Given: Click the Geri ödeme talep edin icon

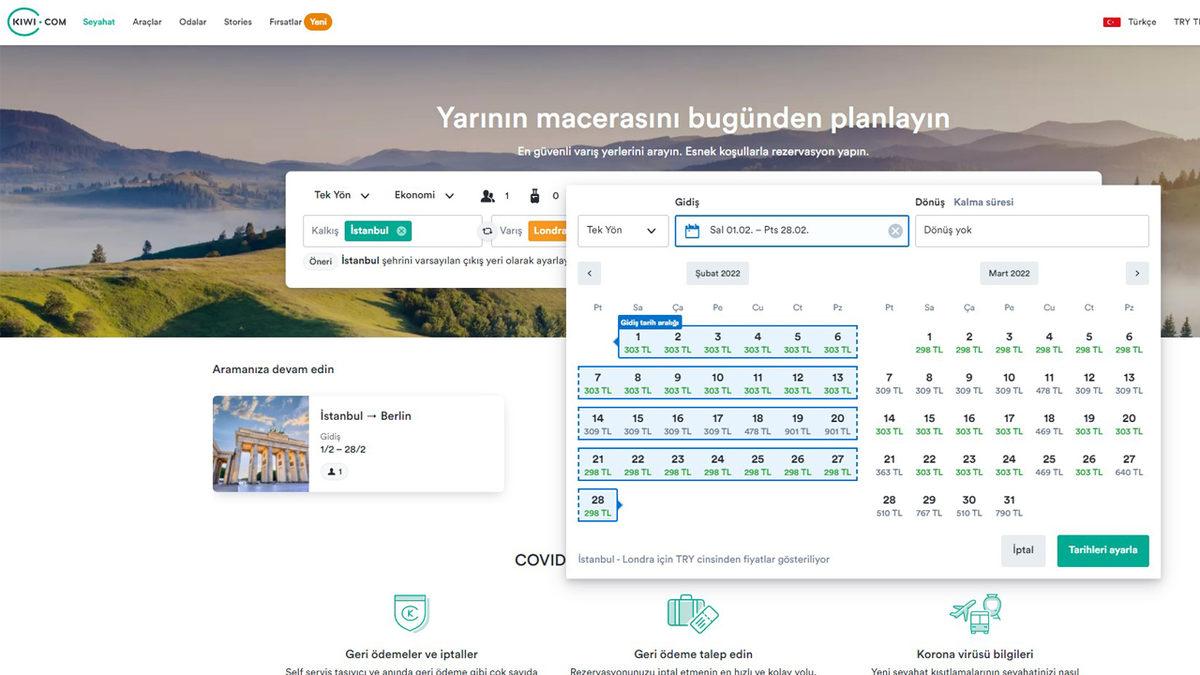Looking at the screenshot, I should (691, 613).
